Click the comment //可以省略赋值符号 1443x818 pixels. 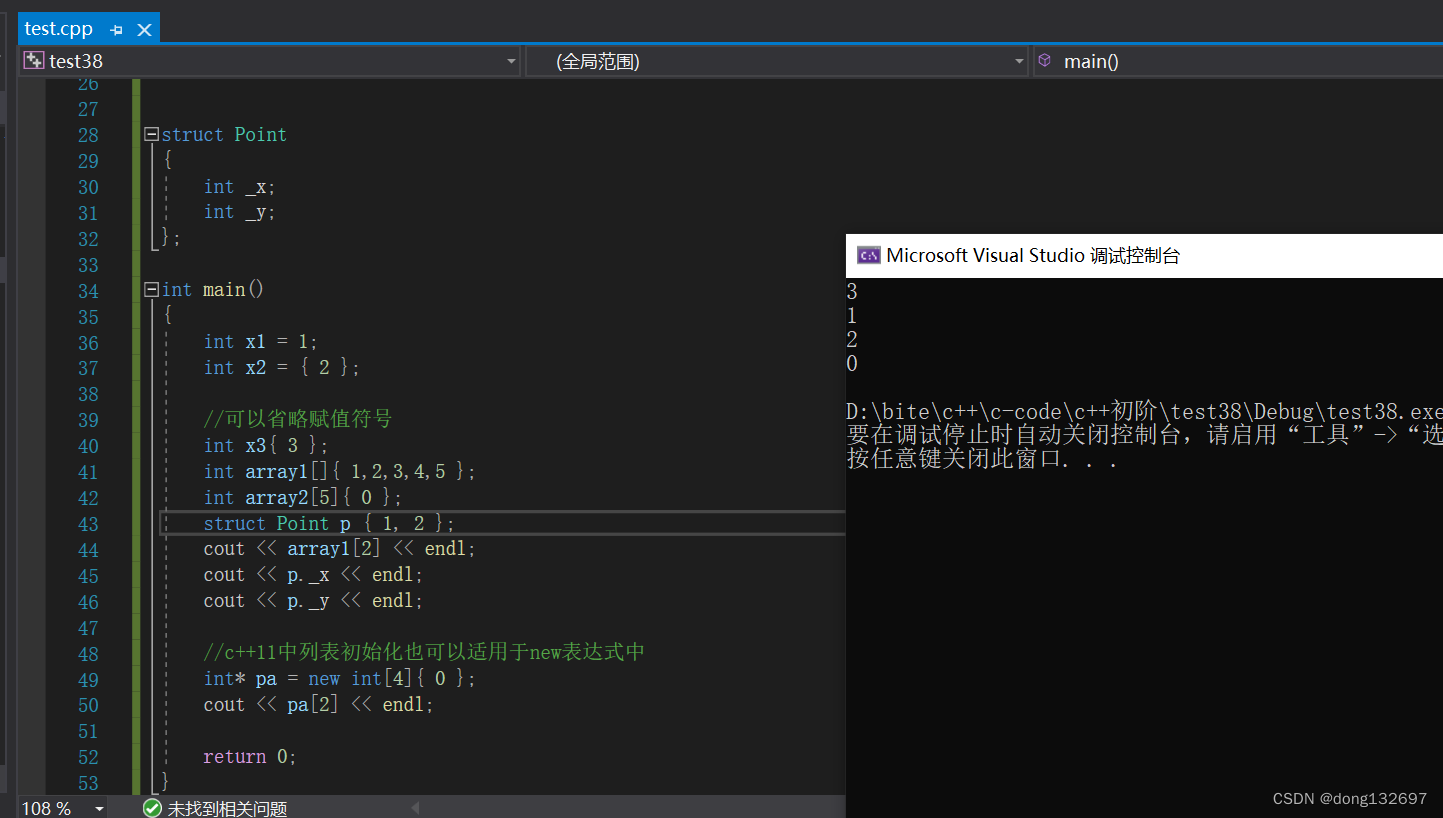point(298,419)
